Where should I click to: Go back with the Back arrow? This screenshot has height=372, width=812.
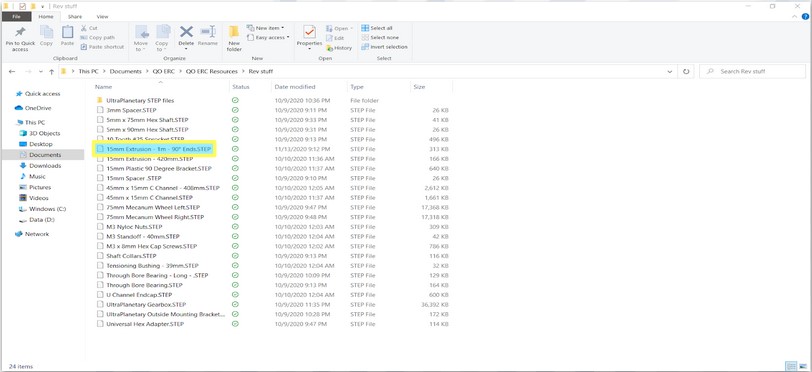12,71
